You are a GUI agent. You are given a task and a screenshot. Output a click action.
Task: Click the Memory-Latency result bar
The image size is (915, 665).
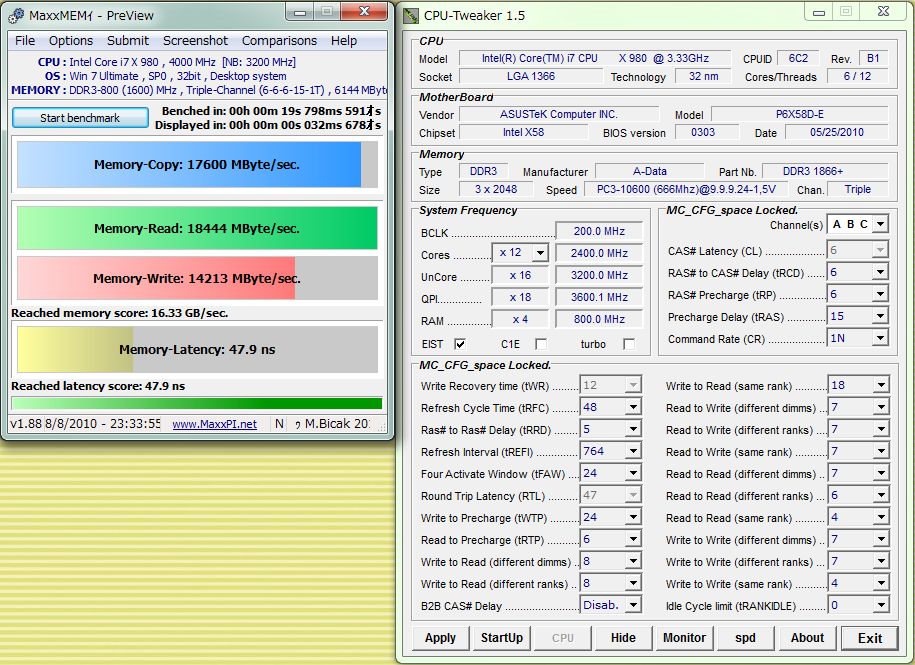coord(197,350)
